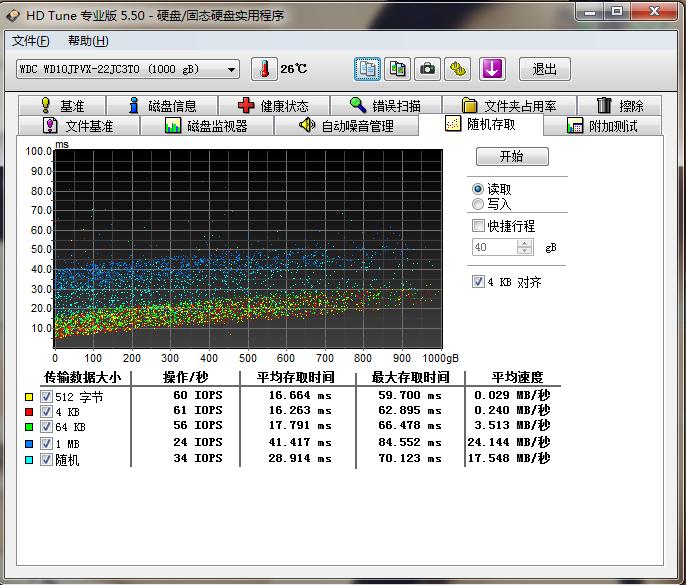Click the purple down-arrow minimize to tray icon
Screen dimensions: 686x585
coord(492,69)
